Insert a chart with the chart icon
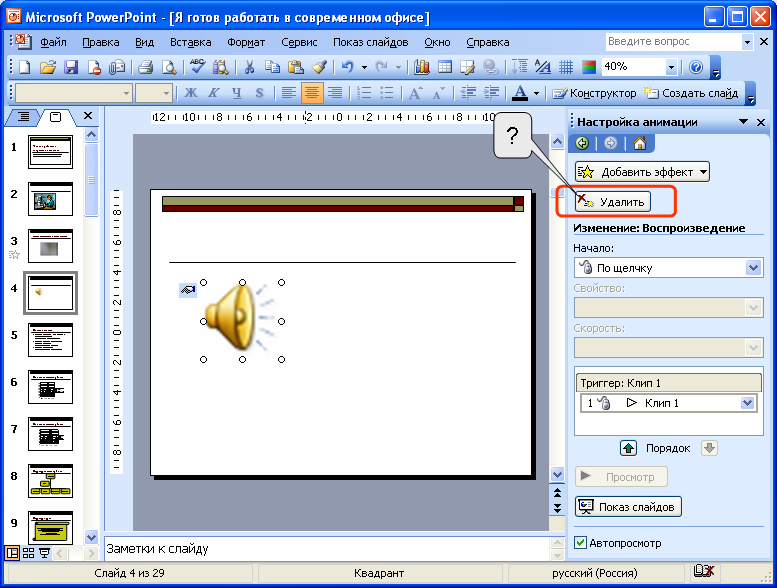 (421, 67)
